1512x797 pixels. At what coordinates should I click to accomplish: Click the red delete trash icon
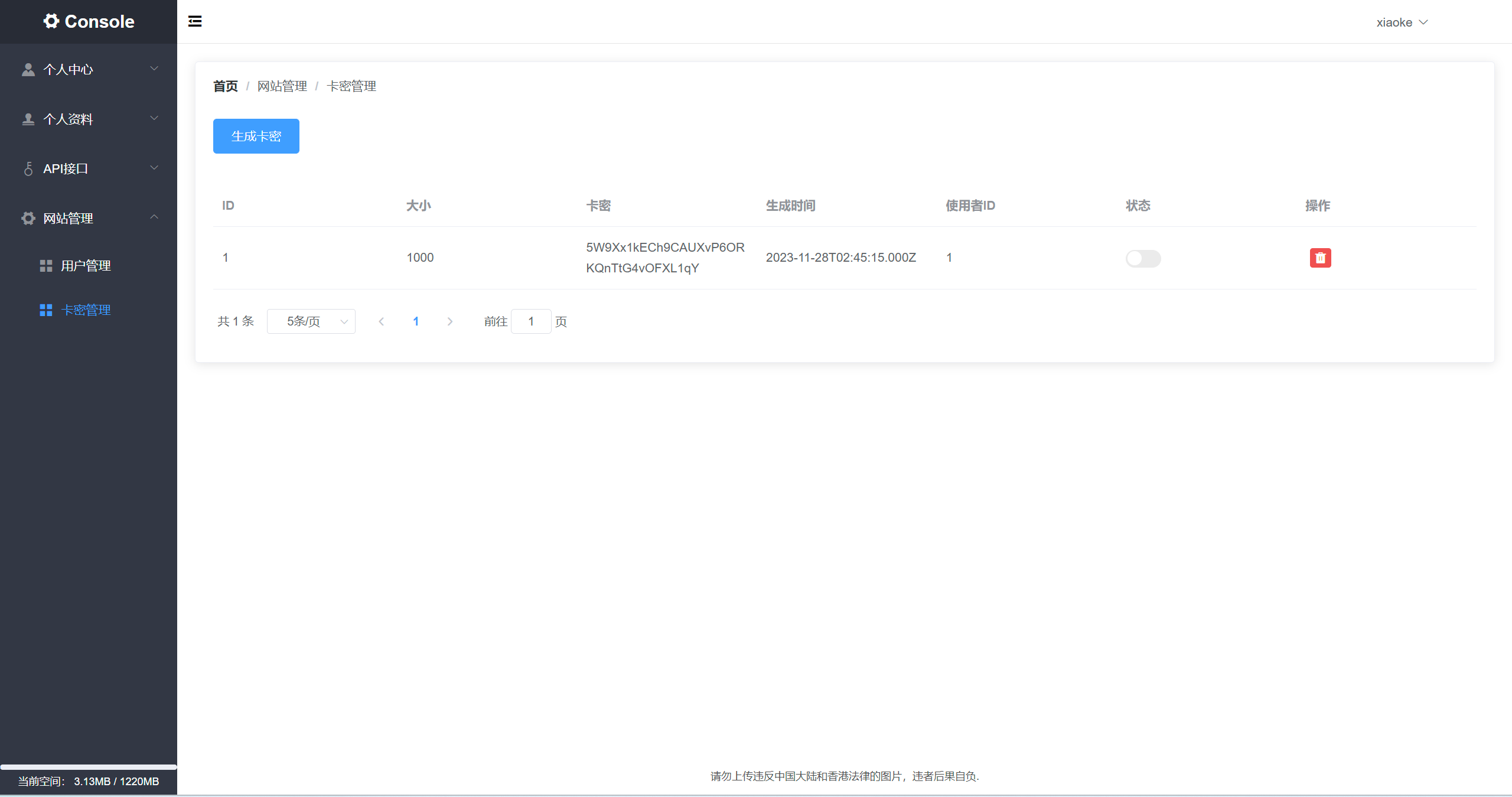click(x=1320, y=258)
